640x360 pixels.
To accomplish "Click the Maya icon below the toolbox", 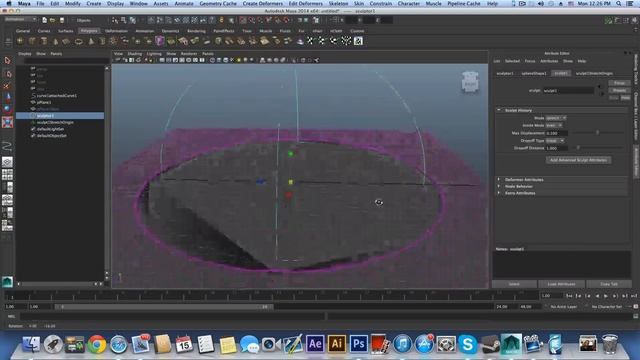I will click(x=7, y=282).
